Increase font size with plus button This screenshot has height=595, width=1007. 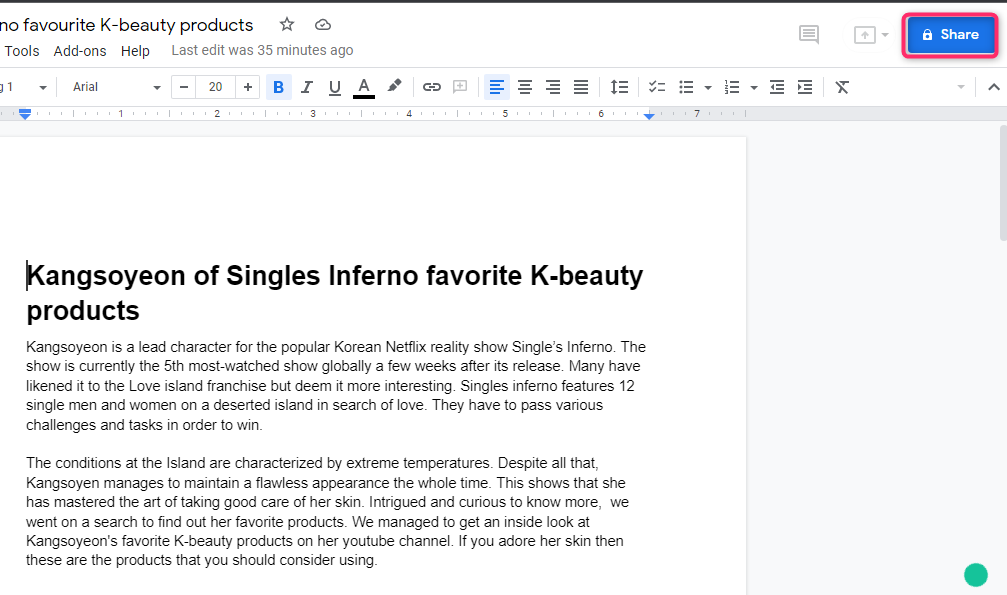tap(247, 87)
